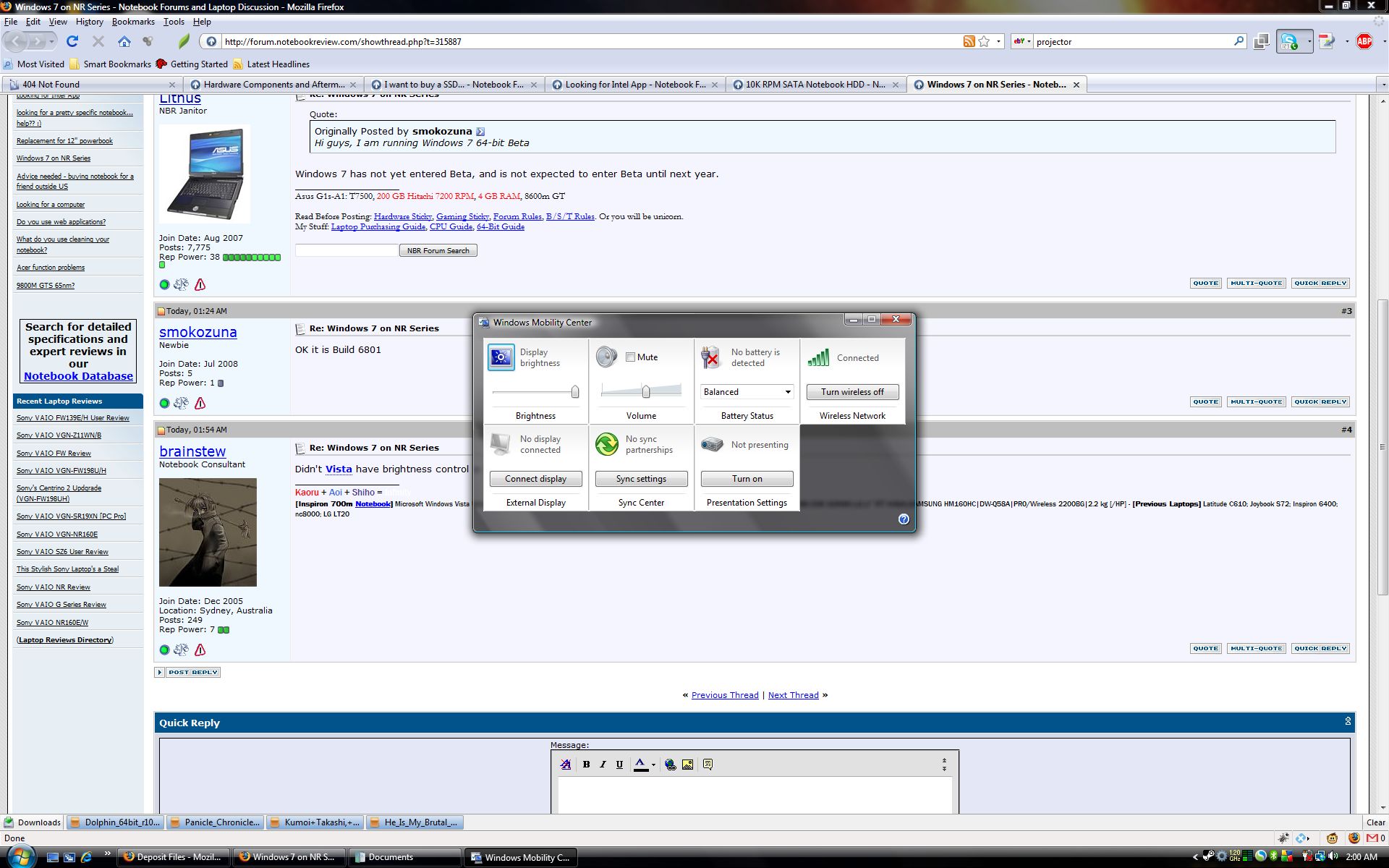Click the magnifier search icon in search box
This screenshot has height=868, width=1389.
1239,41
